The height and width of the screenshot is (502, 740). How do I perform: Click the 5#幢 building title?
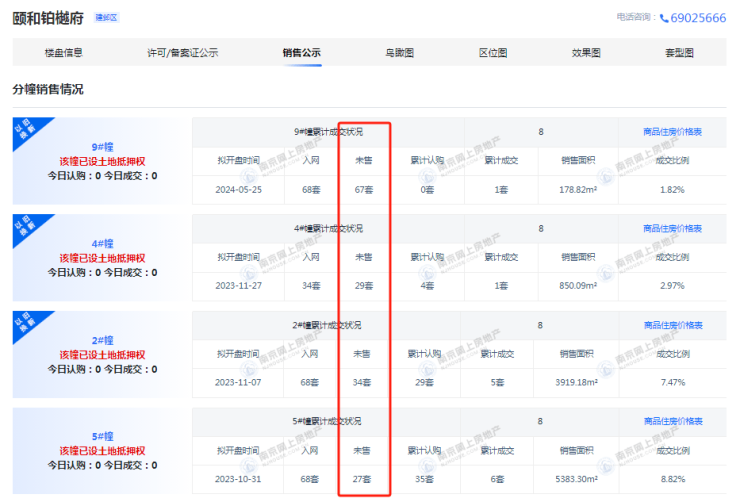point(102,436)
